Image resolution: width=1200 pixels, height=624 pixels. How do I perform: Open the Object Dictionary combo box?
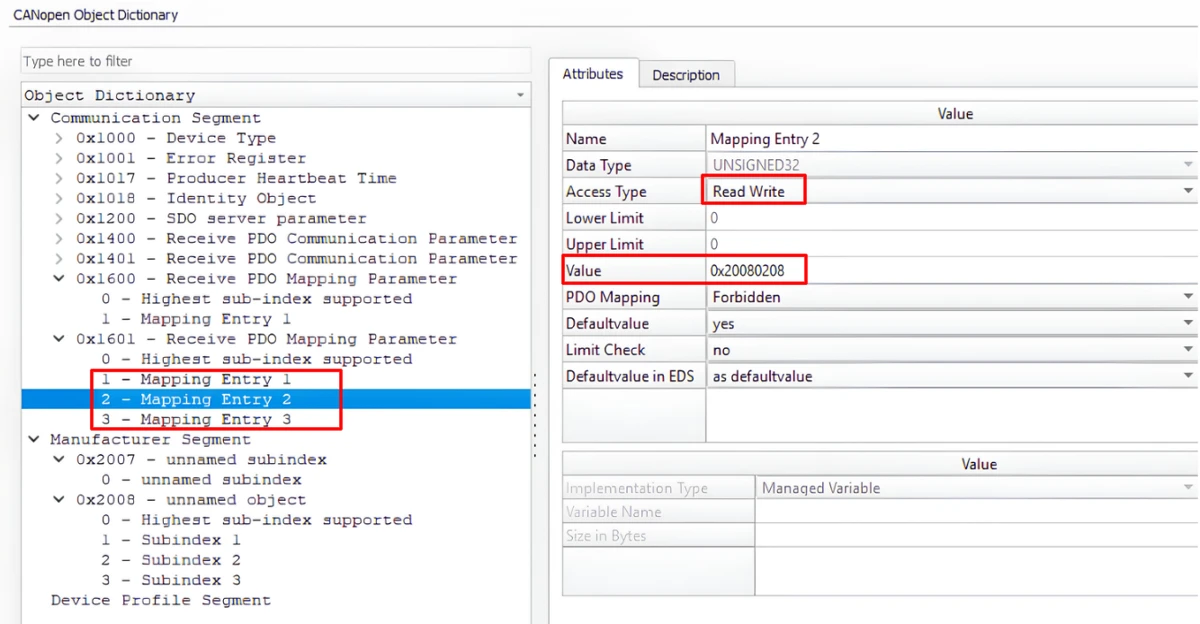(x=276, y=95)
